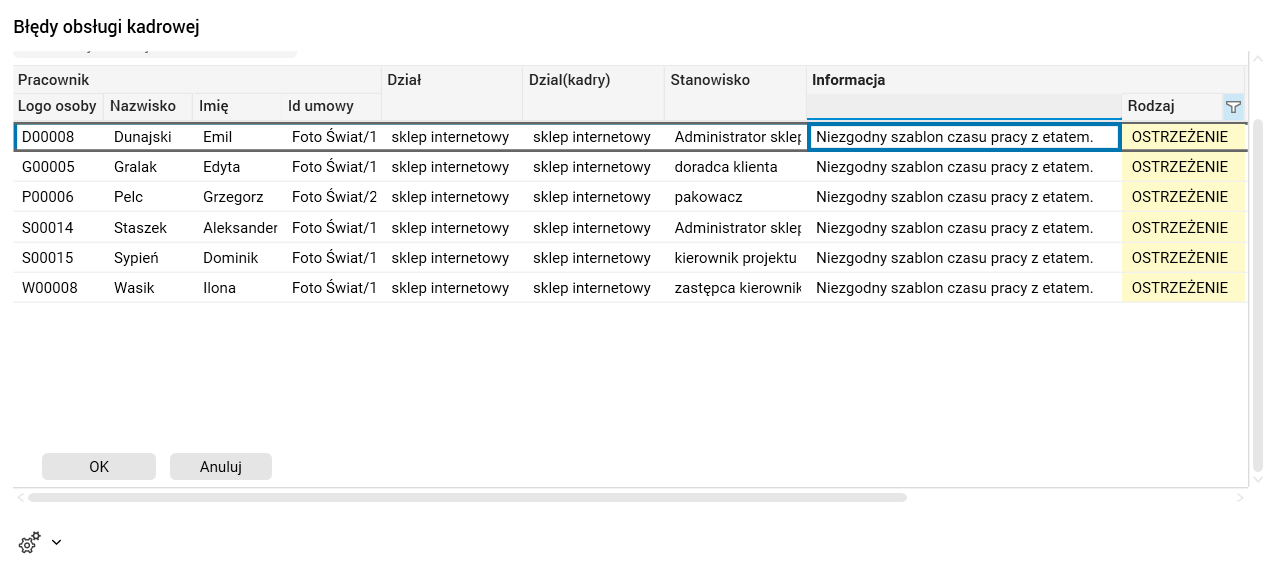Image resolution: width=1276 pixels, height=571 pixels.
Task: Expand the chevron beside the gear icon
Action: pyautogui.click(x=56, y=542)
